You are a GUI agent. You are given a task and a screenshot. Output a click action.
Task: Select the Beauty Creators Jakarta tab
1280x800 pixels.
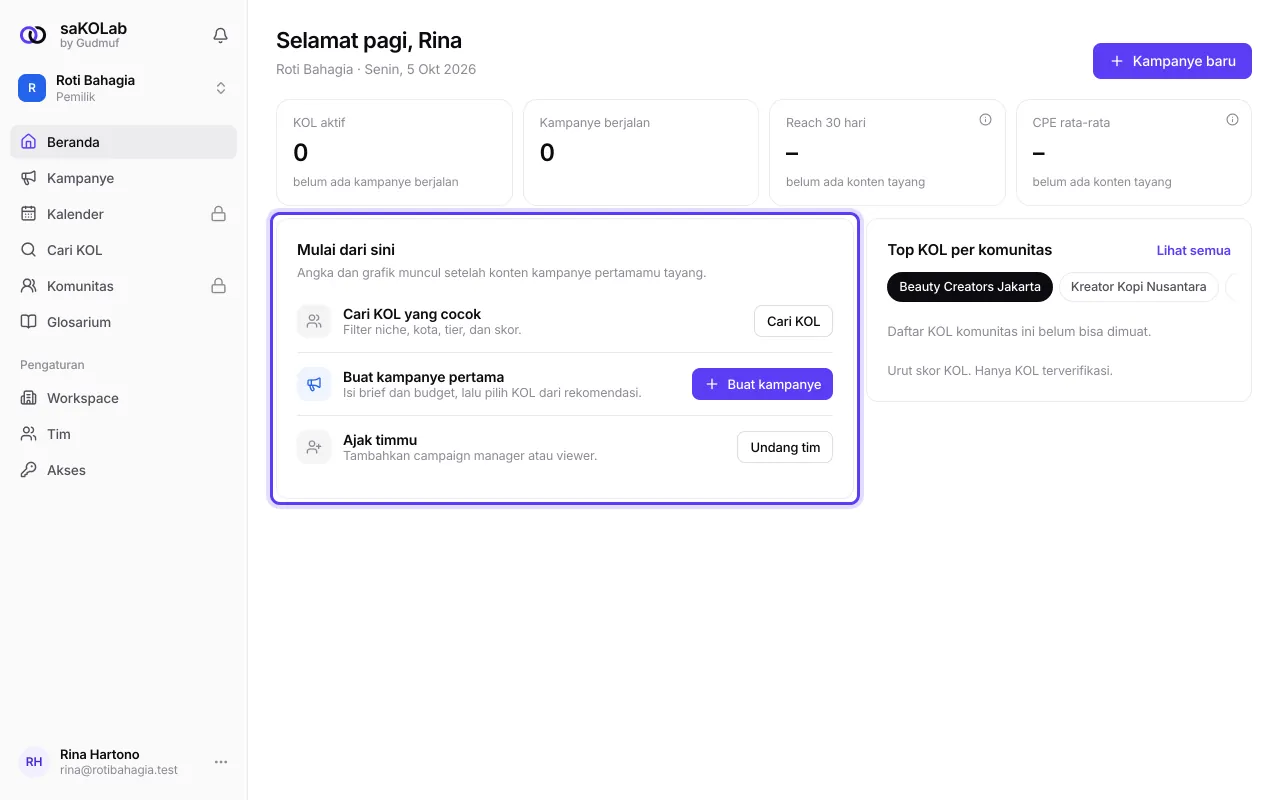click(970, 286)
